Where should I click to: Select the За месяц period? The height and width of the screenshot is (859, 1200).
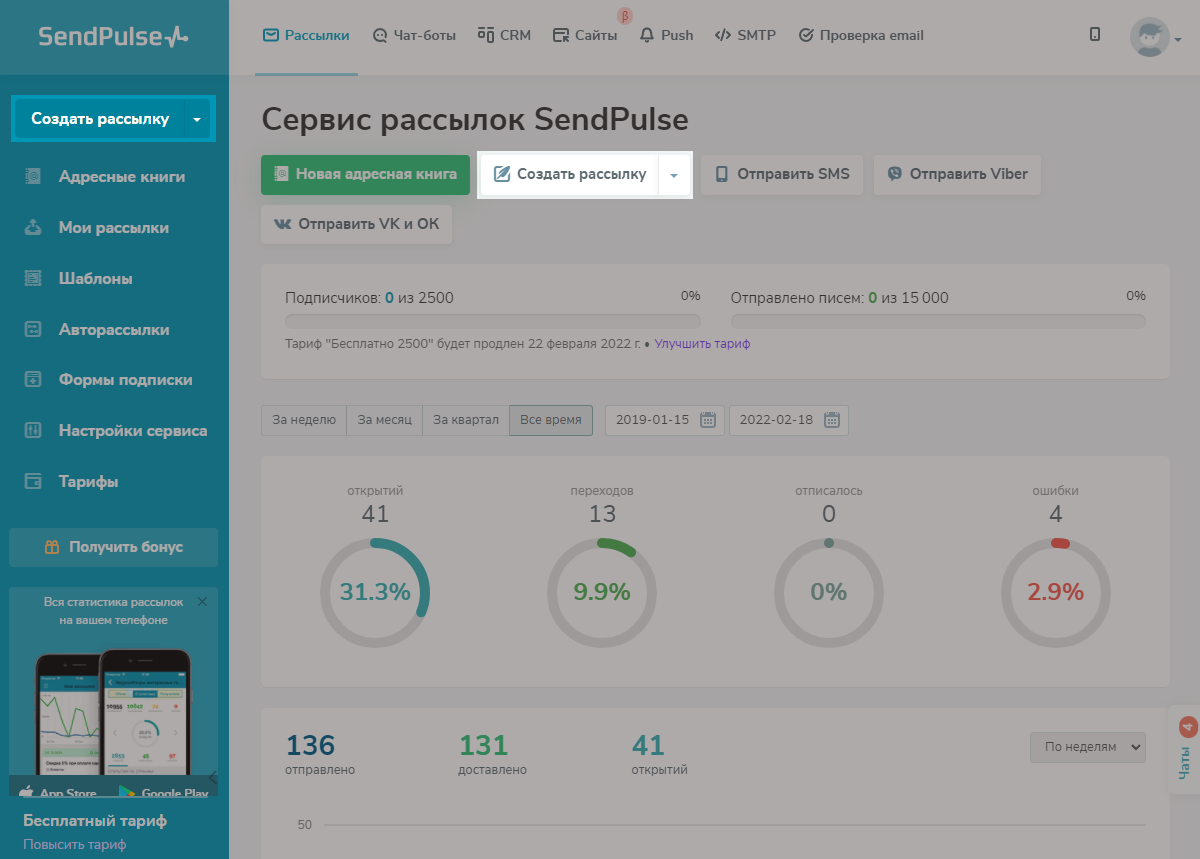pyautogui.click(x=385, y=420)
